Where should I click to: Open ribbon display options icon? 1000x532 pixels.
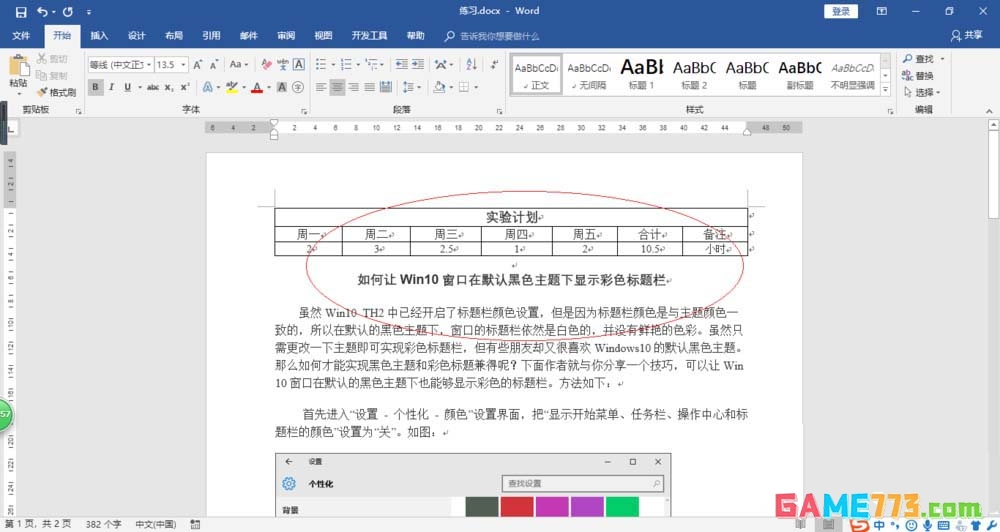click(882, 11)
